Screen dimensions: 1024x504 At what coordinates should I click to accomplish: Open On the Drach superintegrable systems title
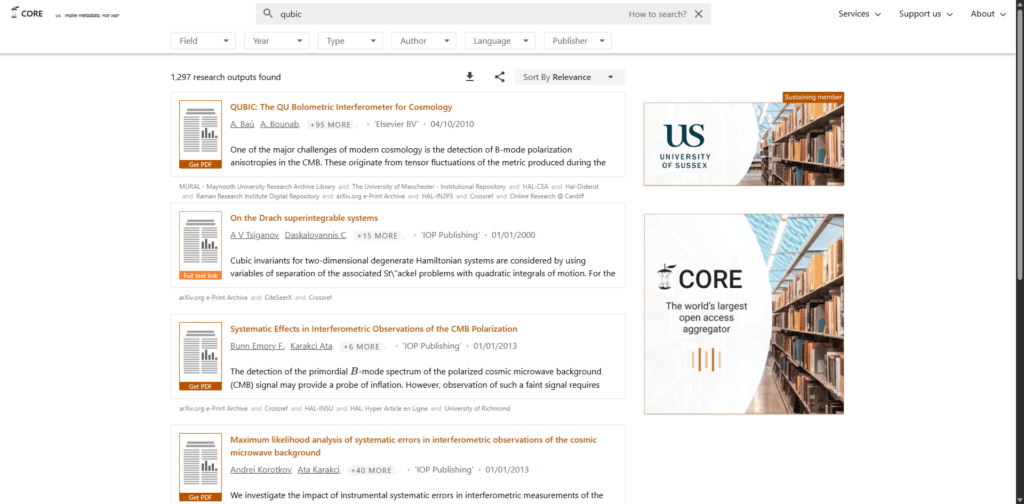pyautogui.click(x=304, y=218)
